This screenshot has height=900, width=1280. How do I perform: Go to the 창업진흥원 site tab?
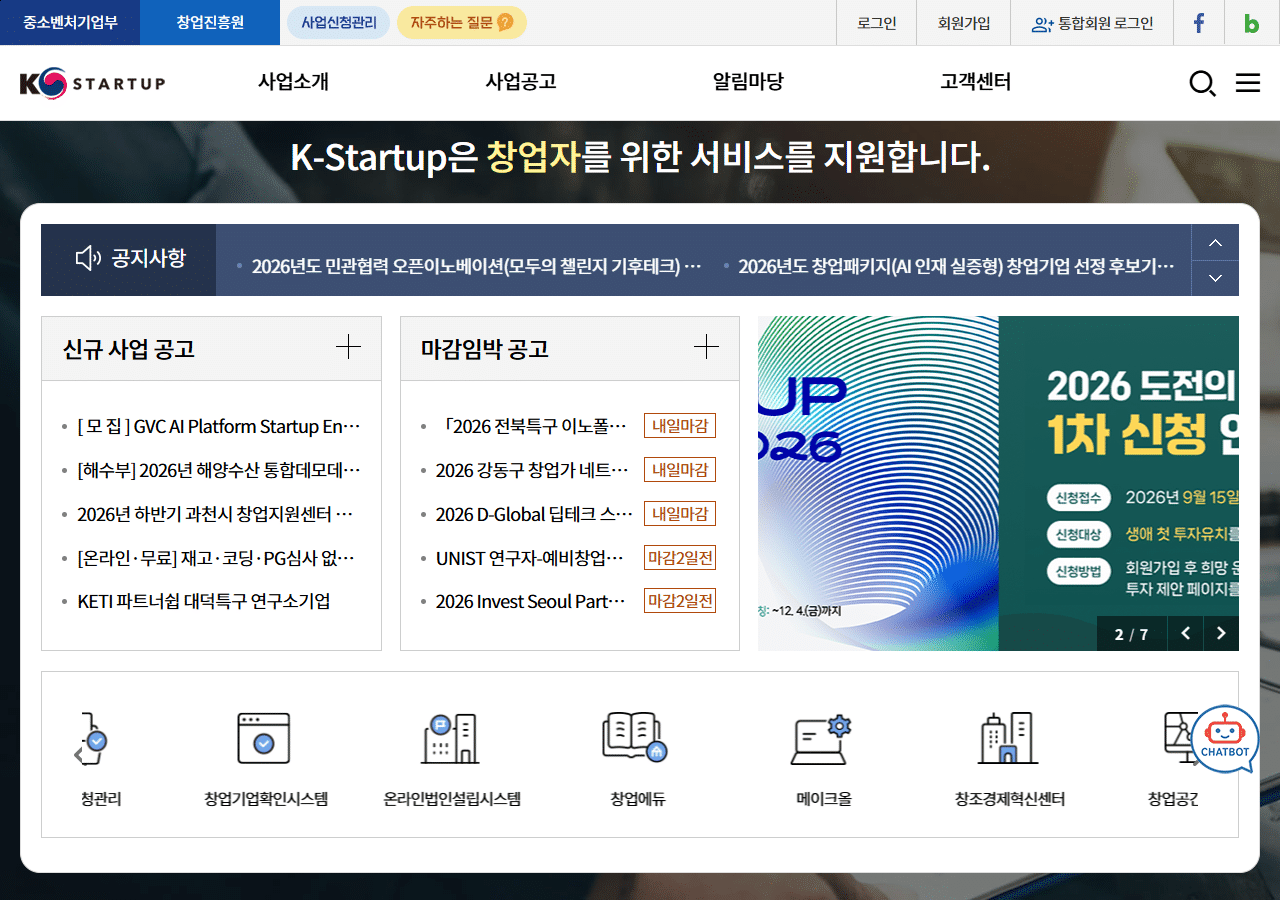210,22
